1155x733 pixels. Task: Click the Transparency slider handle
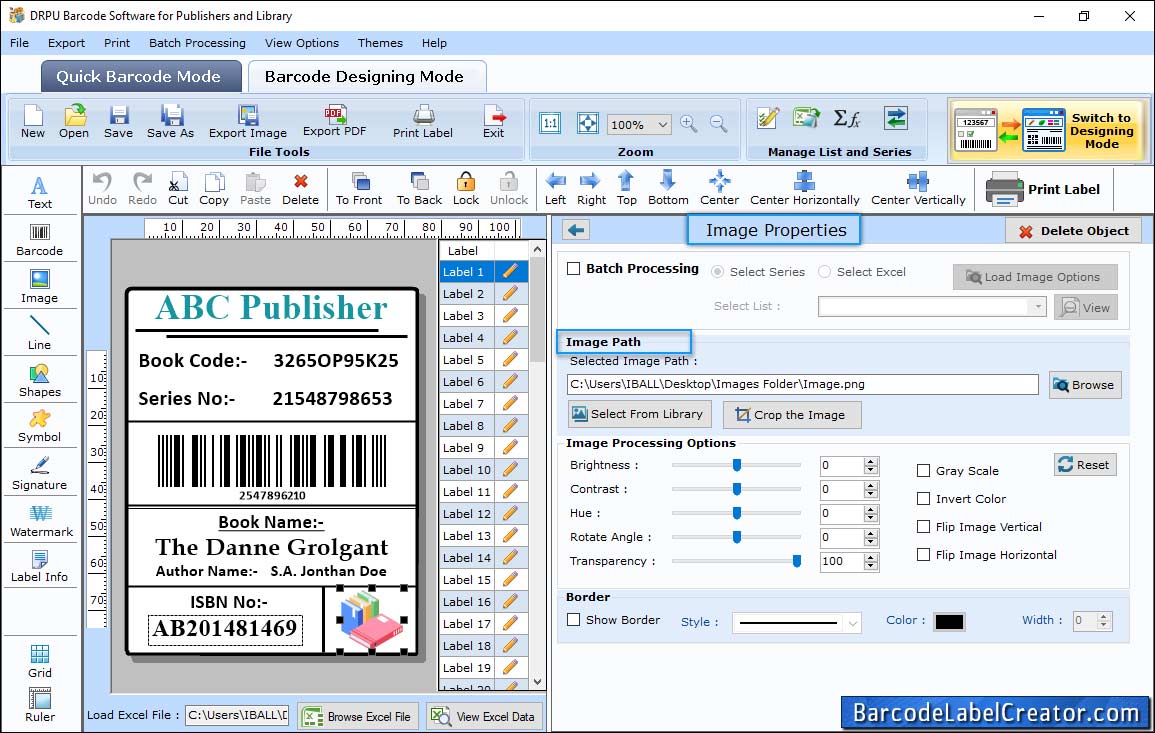pyautogui.click(x=796, y=561)
